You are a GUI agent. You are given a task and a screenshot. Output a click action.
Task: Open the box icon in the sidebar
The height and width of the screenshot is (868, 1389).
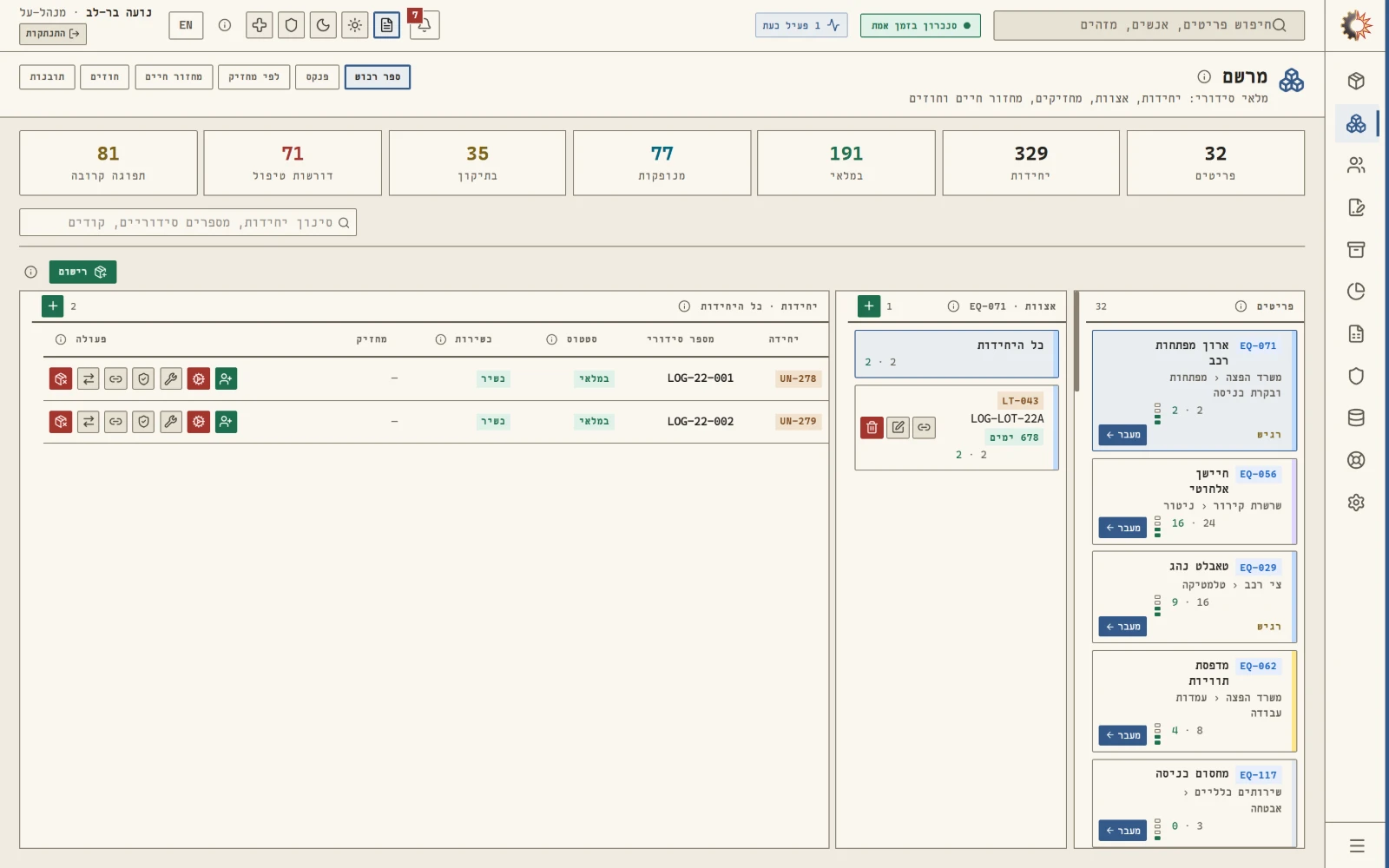[1356, 81]
